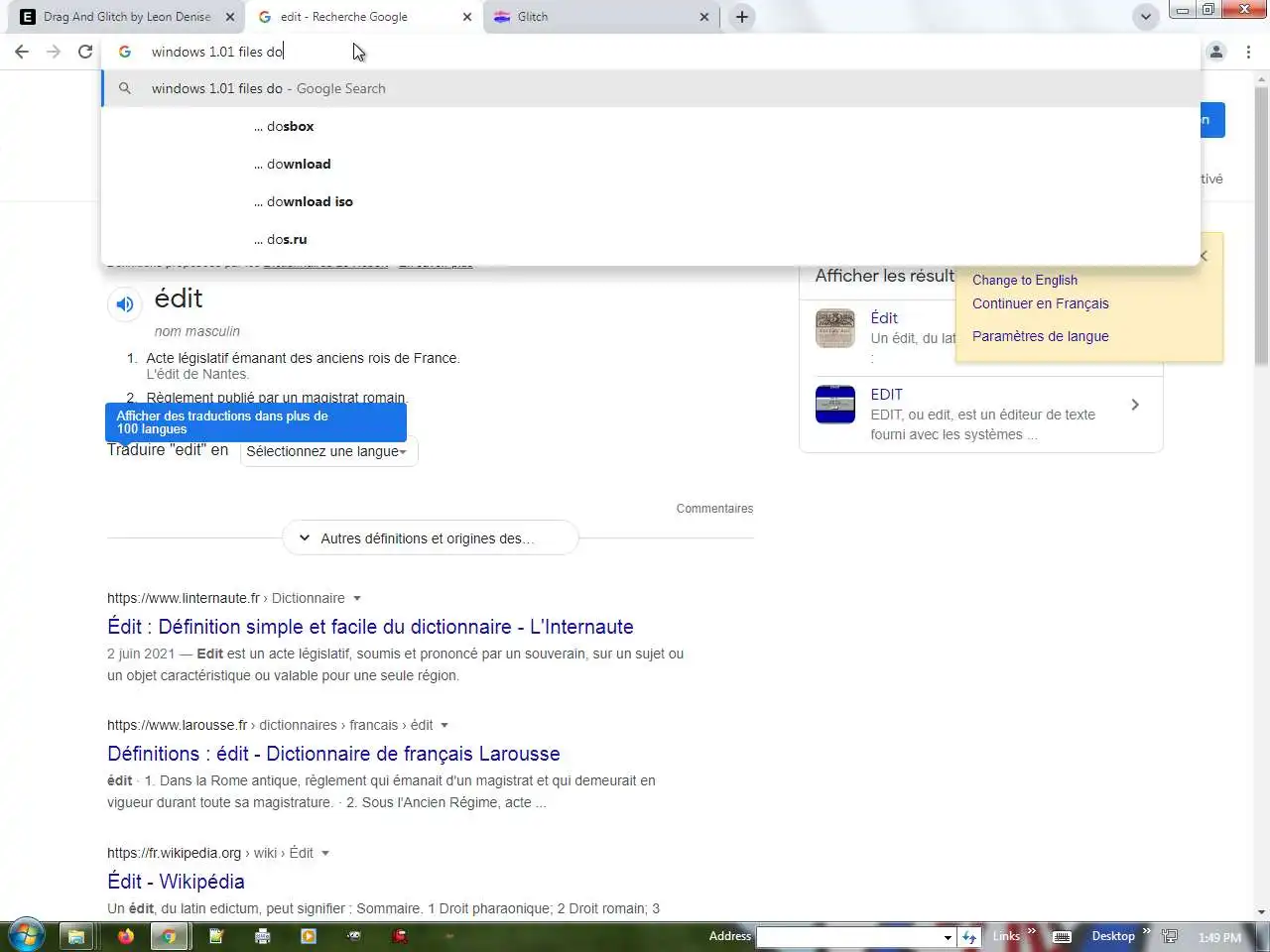Open Chrome's three-dot menu
Viewport: 1270px width, 952px height.
[x=1248, y=52]
